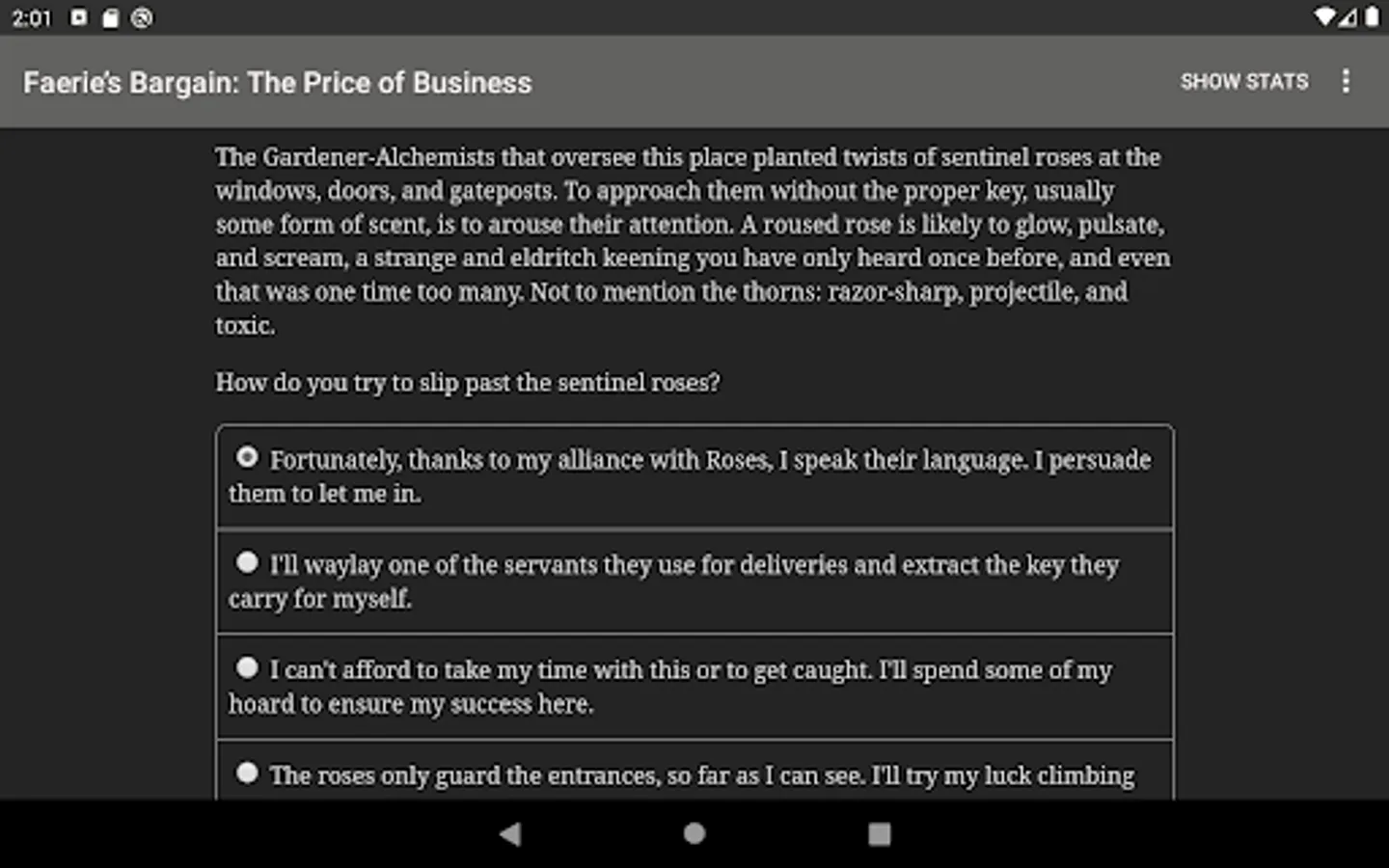The height and width of the screenshot is (868, 1389).
Task: Tap the Faerie's Bargain title text
Action: (x=277, y=83)
